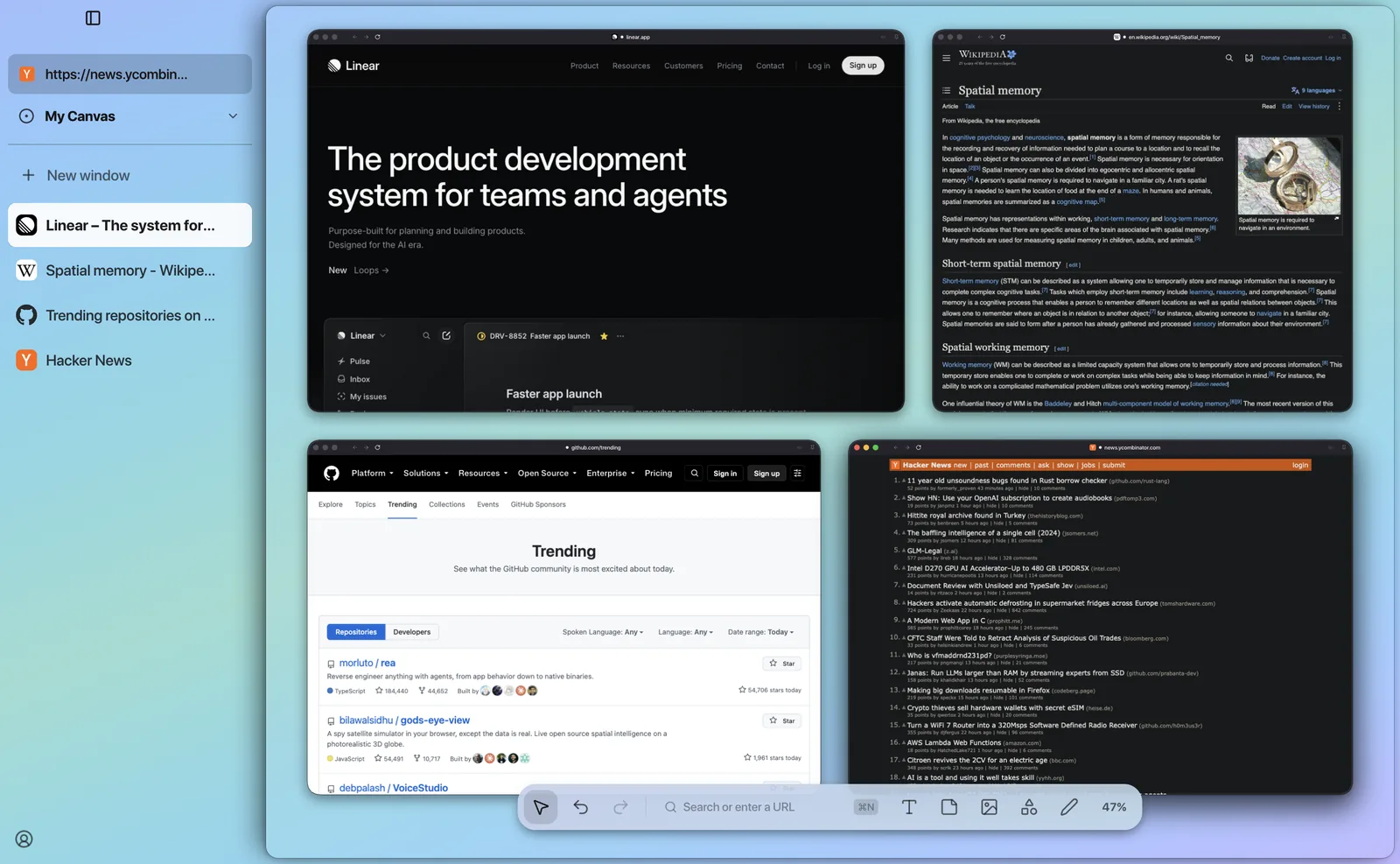This screenshot has height=864, width=1400.
Task: Click the 'New Loops' link in Linear hero
Action: [x=359, y=270]
